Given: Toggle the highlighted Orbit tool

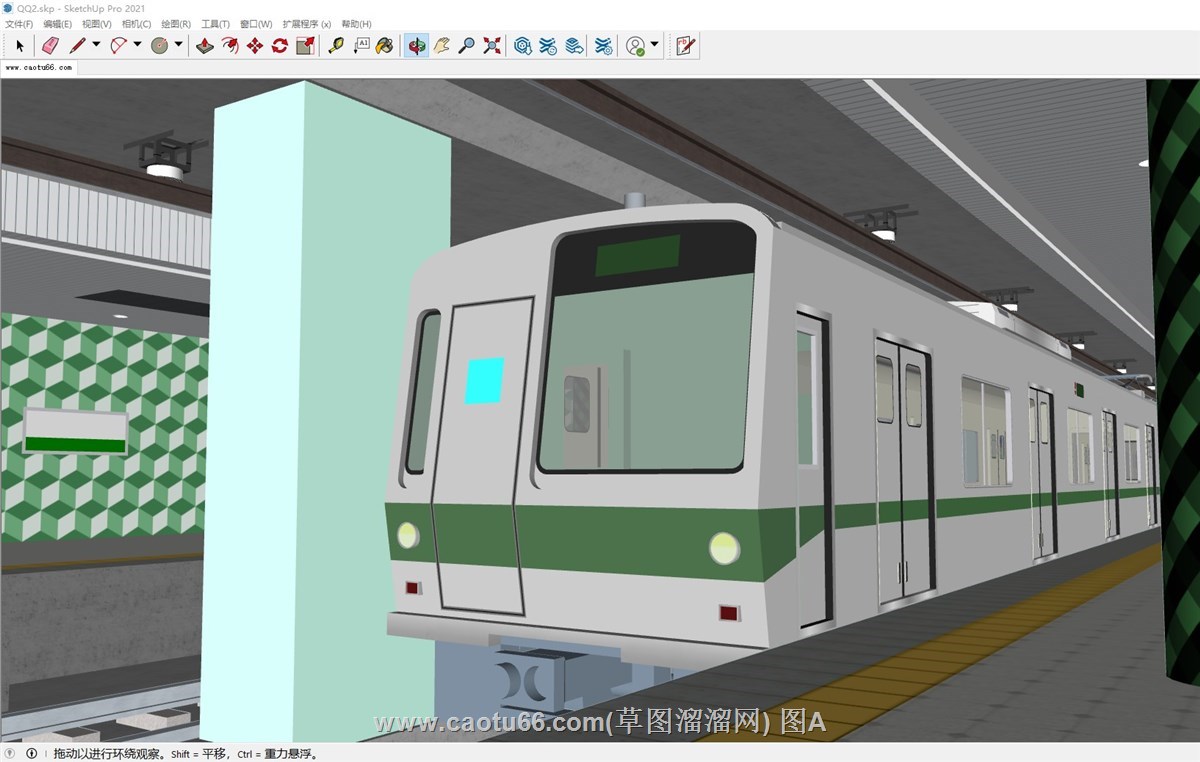Looking at the screenshot, I should pyautogui.click(x=416, y=45).
